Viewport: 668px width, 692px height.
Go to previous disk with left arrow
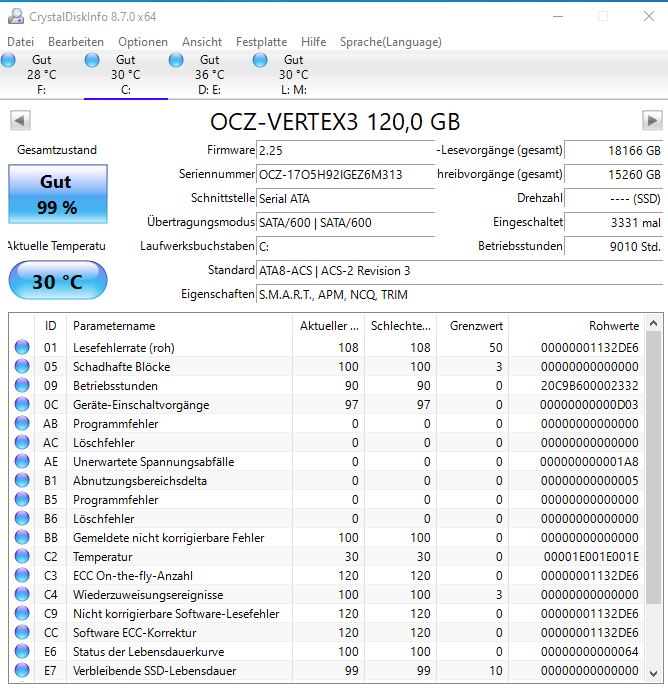click(x=20, y=120)
